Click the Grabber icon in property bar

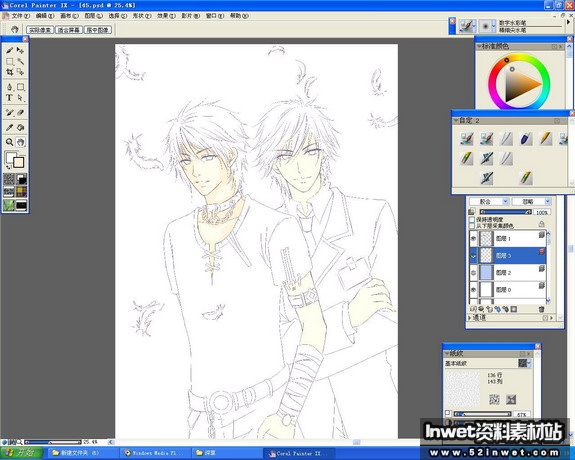(x=14, y=30)
